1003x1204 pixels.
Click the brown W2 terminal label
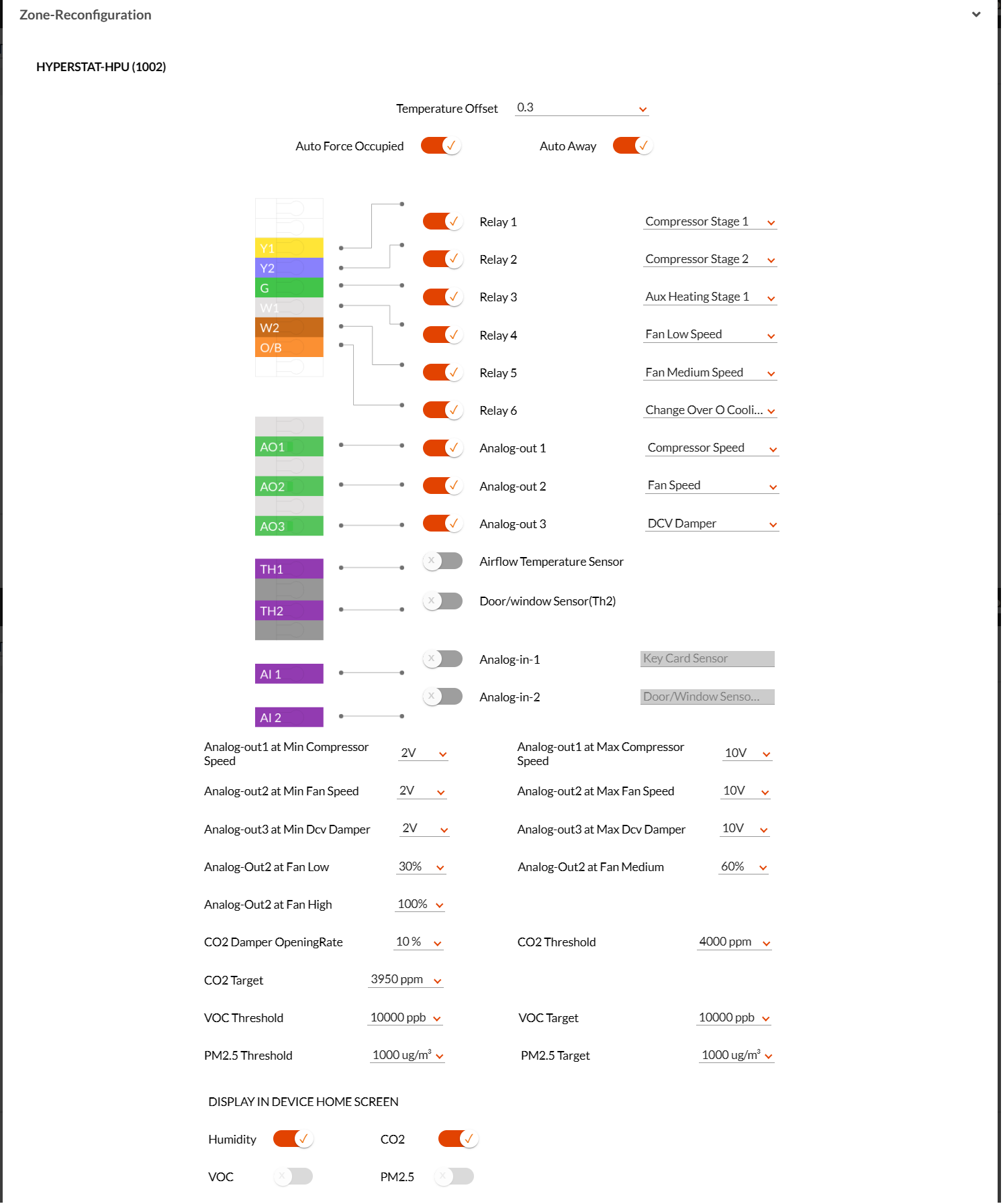(289, 328)
